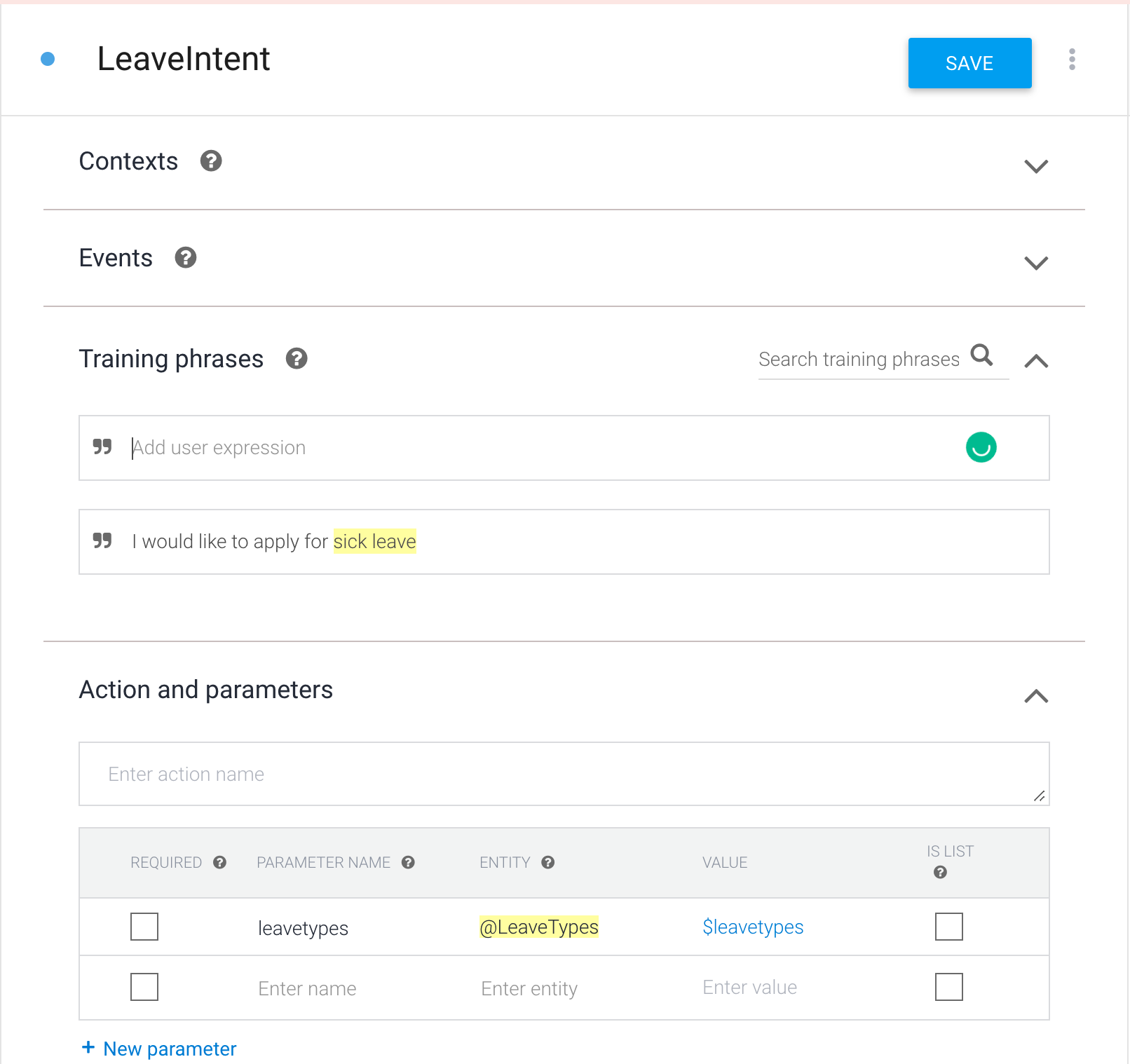Enable IS LIST for leavetypes parameter
This screenshot has width=1130, height=1064.
[x=948, y=927]
